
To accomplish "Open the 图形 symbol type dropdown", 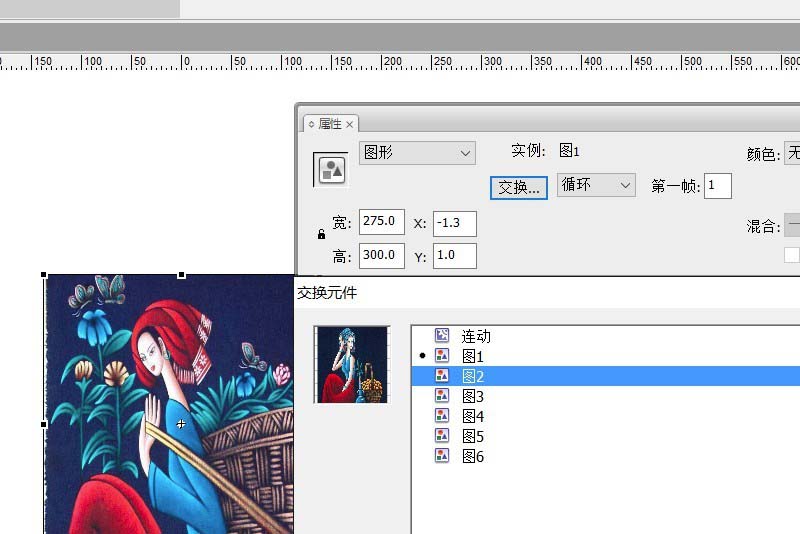I will pyautogui.click(x=417, y=152).
